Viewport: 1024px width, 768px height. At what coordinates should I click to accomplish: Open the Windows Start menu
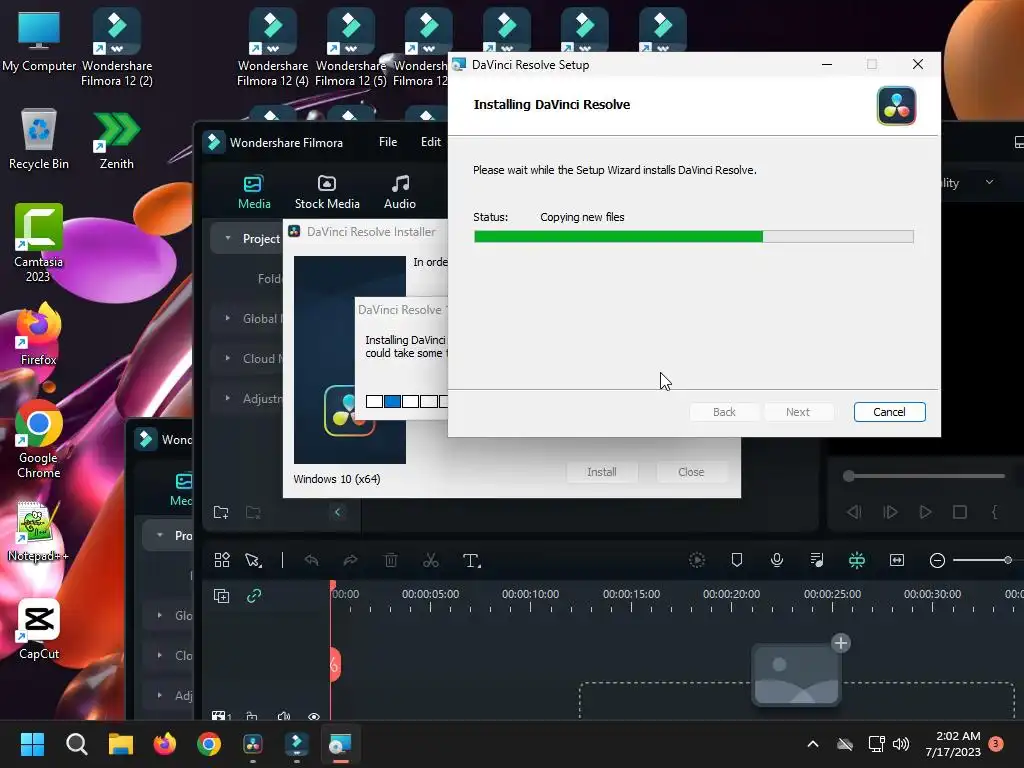(x=32, y=744)
